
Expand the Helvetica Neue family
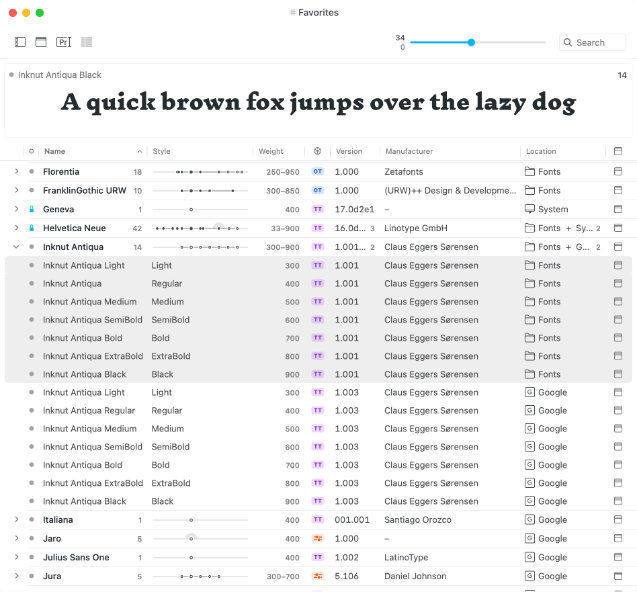pyautogui.click(x=16, y=228)
